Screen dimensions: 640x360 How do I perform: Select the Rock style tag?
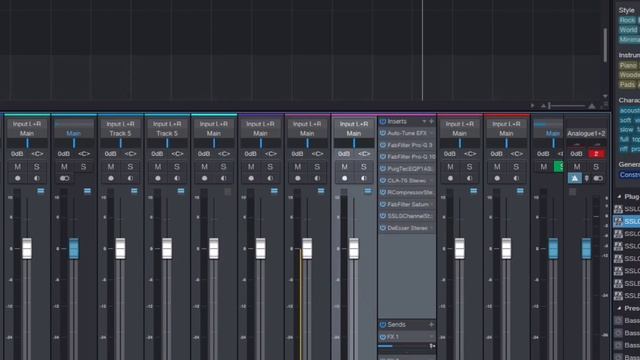[x=627, y=20]
